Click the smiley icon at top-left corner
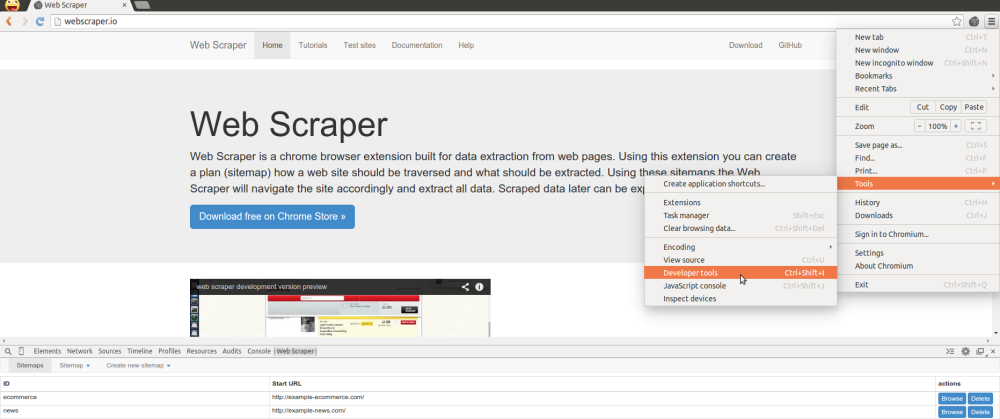 [11, 5]
